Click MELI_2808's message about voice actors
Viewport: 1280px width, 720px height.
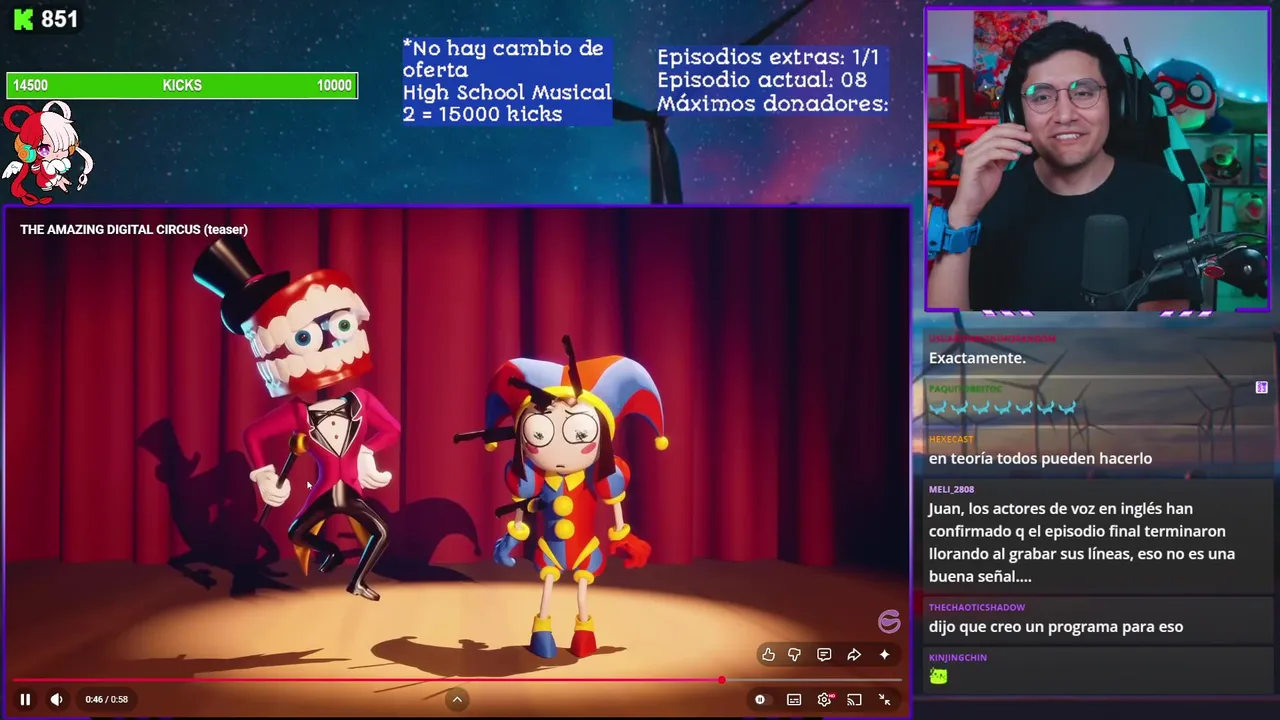click(x=1082, y=542)
